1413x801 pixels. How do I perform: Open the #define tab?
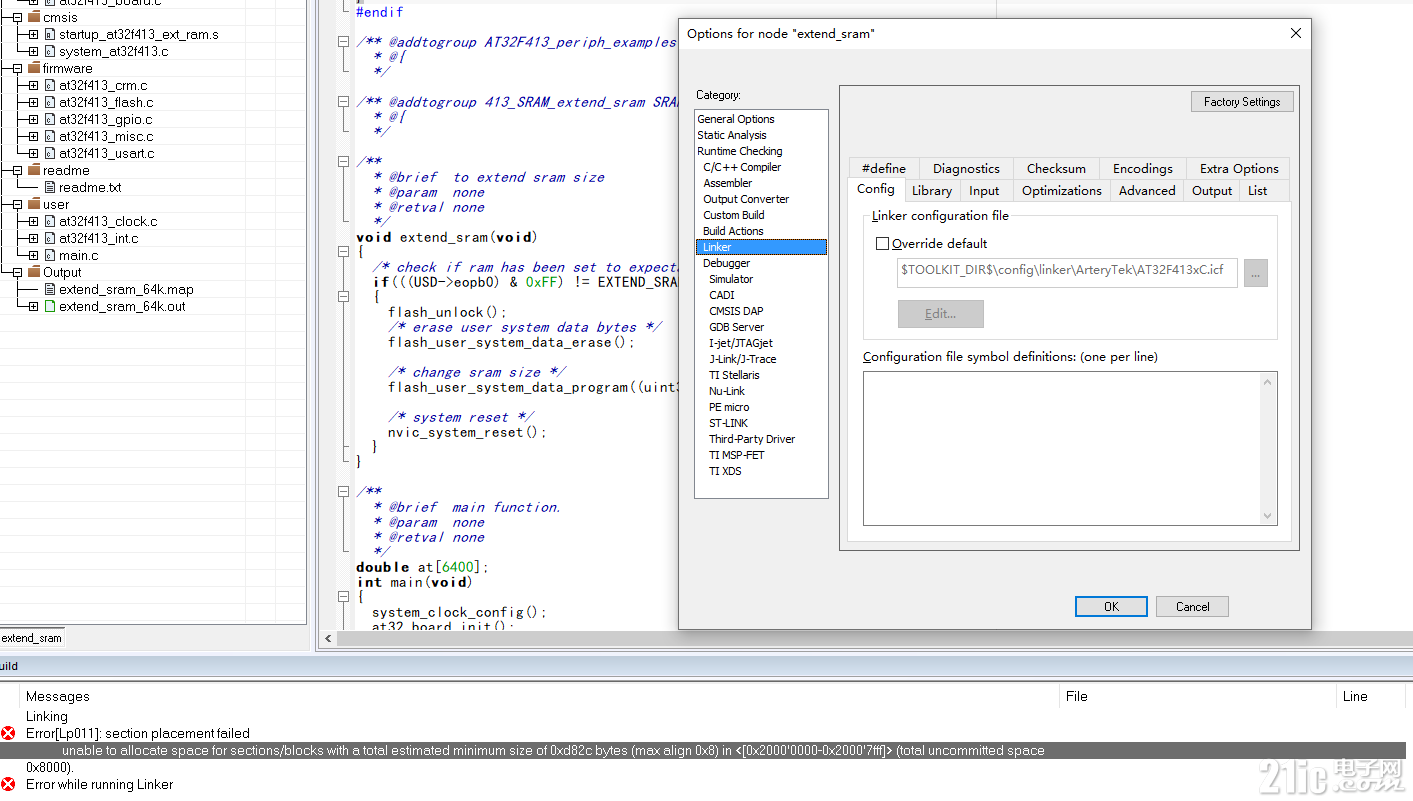pyautogui.click(x=883, y=168)
